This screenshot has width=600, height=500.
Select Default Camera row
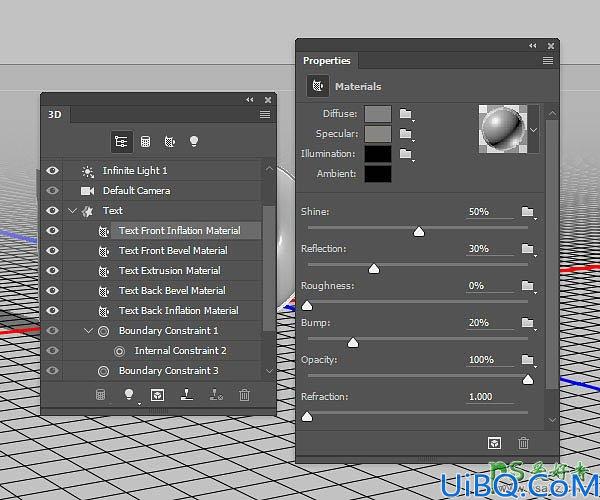pyautogui.click(x=163, y=191)
